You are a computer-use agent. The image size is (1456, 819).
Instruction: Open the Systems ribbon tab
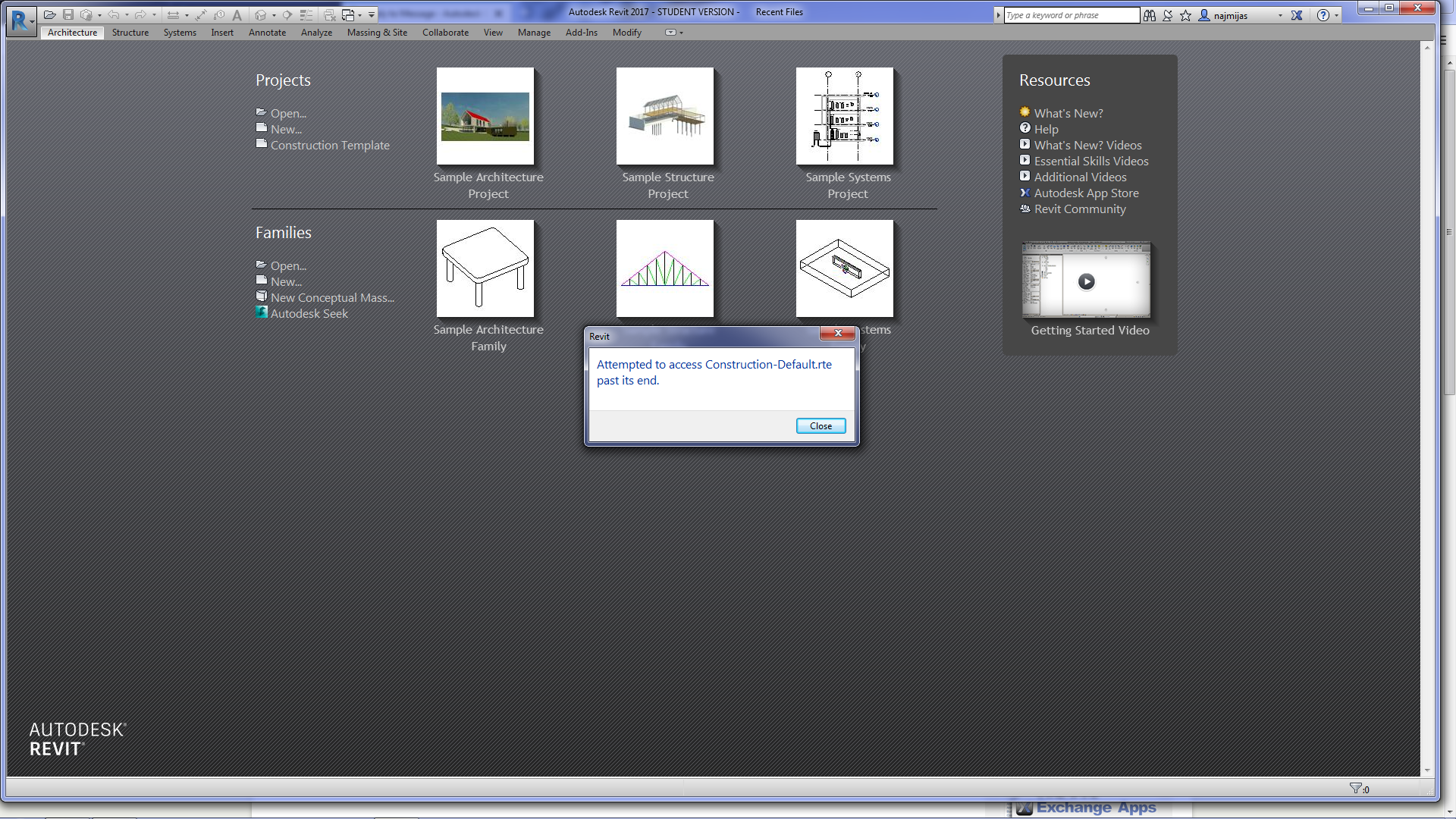(180, 33)
